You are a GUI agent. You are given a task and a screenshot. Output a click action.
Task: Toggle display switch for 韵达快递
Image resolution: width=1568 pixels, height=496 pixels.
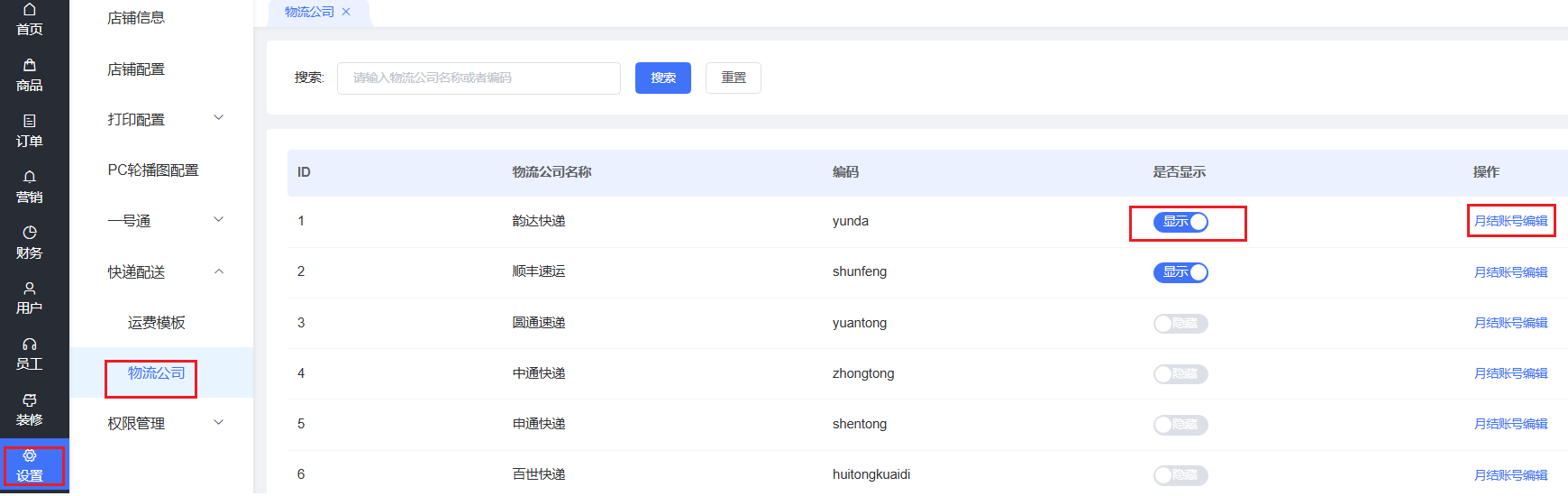coord(1181,222)
